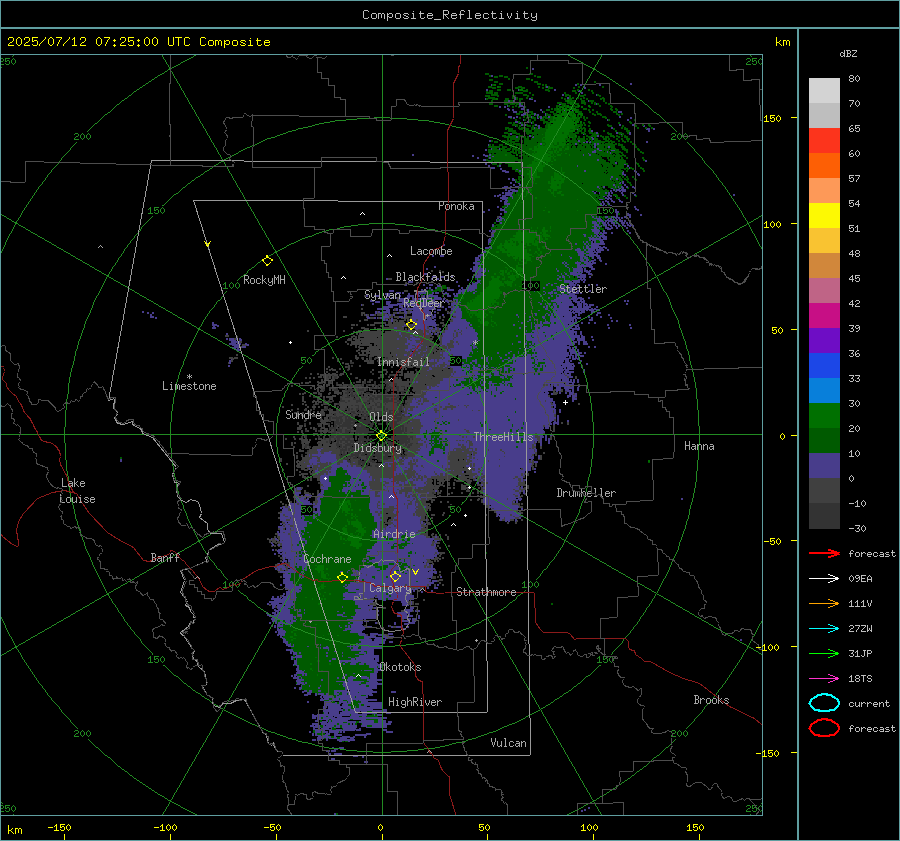Viewport: 900px width, 841px height.
Task: Click the magenta 18TS arrow icon
Action: click(x=824, y=678)
